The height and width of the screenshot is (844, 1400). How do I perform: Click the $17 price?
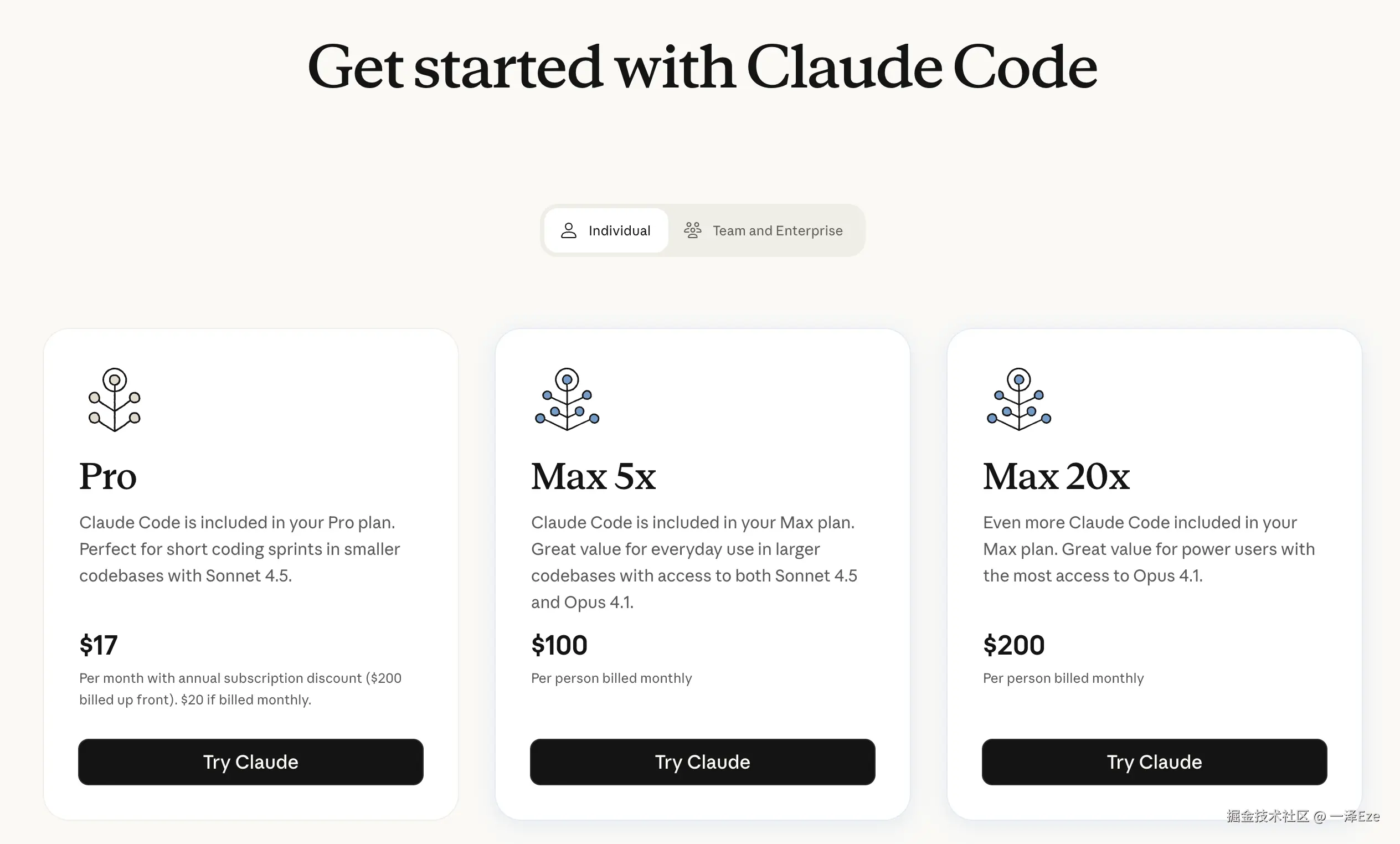[x=98, y=645]
